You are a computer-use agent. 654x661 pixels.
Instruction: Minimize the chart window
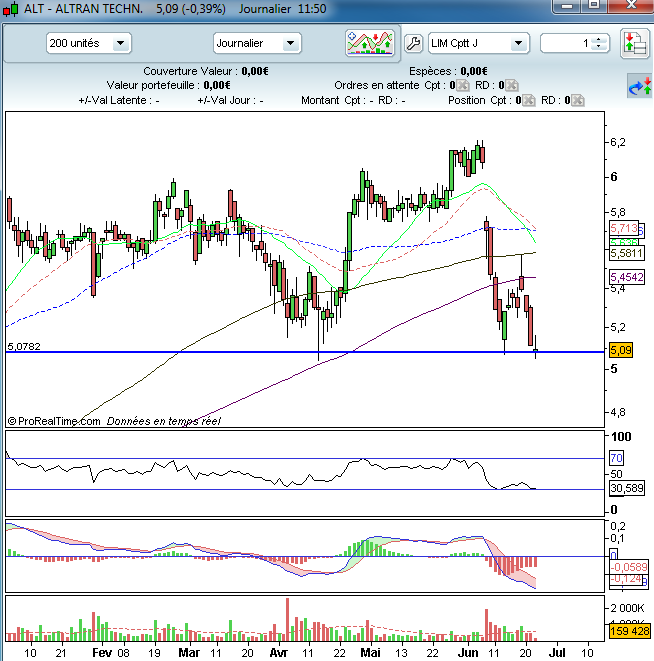coord(567,6)
